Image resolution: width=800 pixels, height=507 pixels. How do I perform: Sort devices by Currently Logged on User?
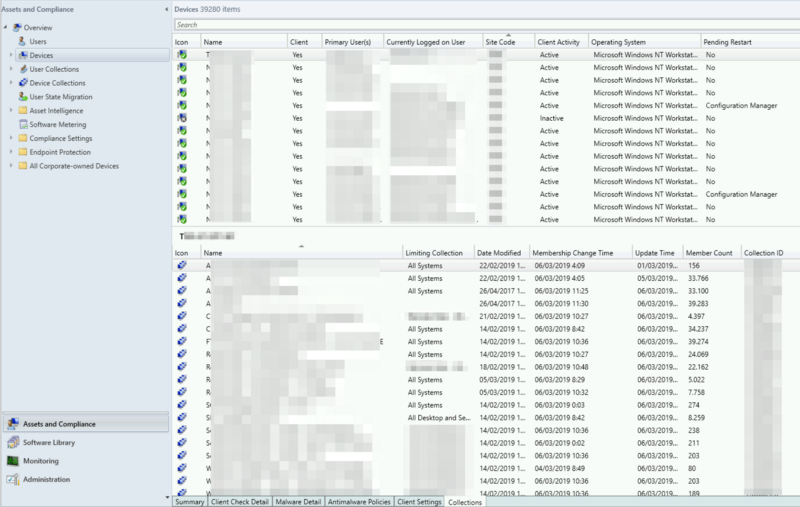[x=433, y=42]
